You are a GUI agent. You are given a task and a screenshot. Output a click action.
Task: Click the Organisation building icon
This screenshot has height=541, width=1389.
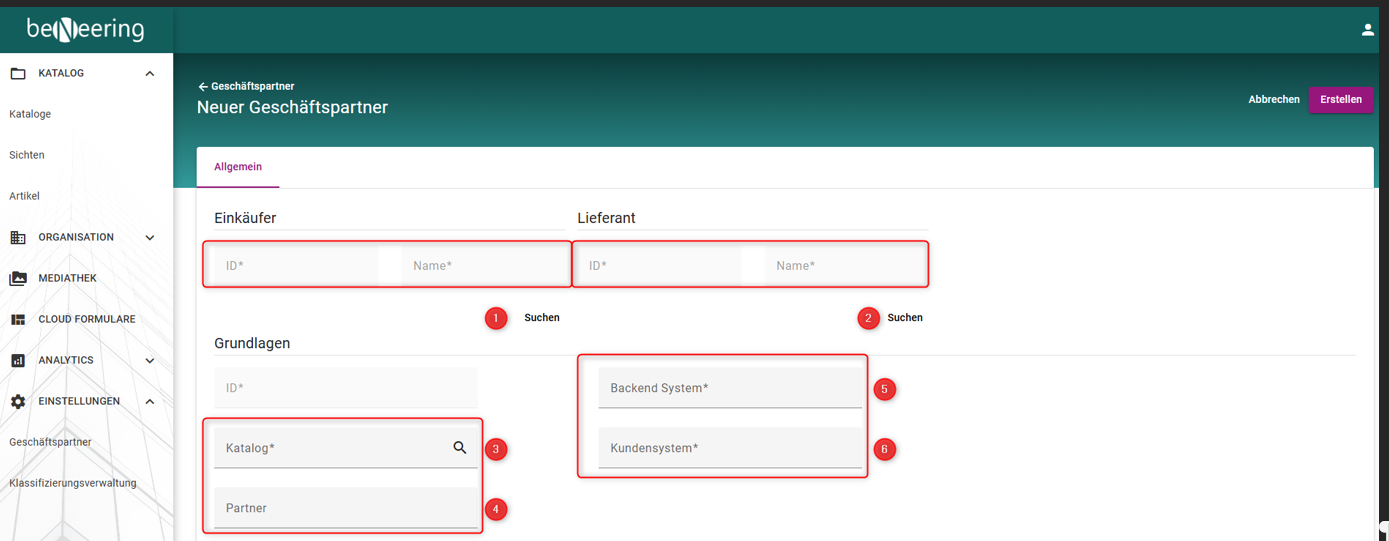[18, 237]
